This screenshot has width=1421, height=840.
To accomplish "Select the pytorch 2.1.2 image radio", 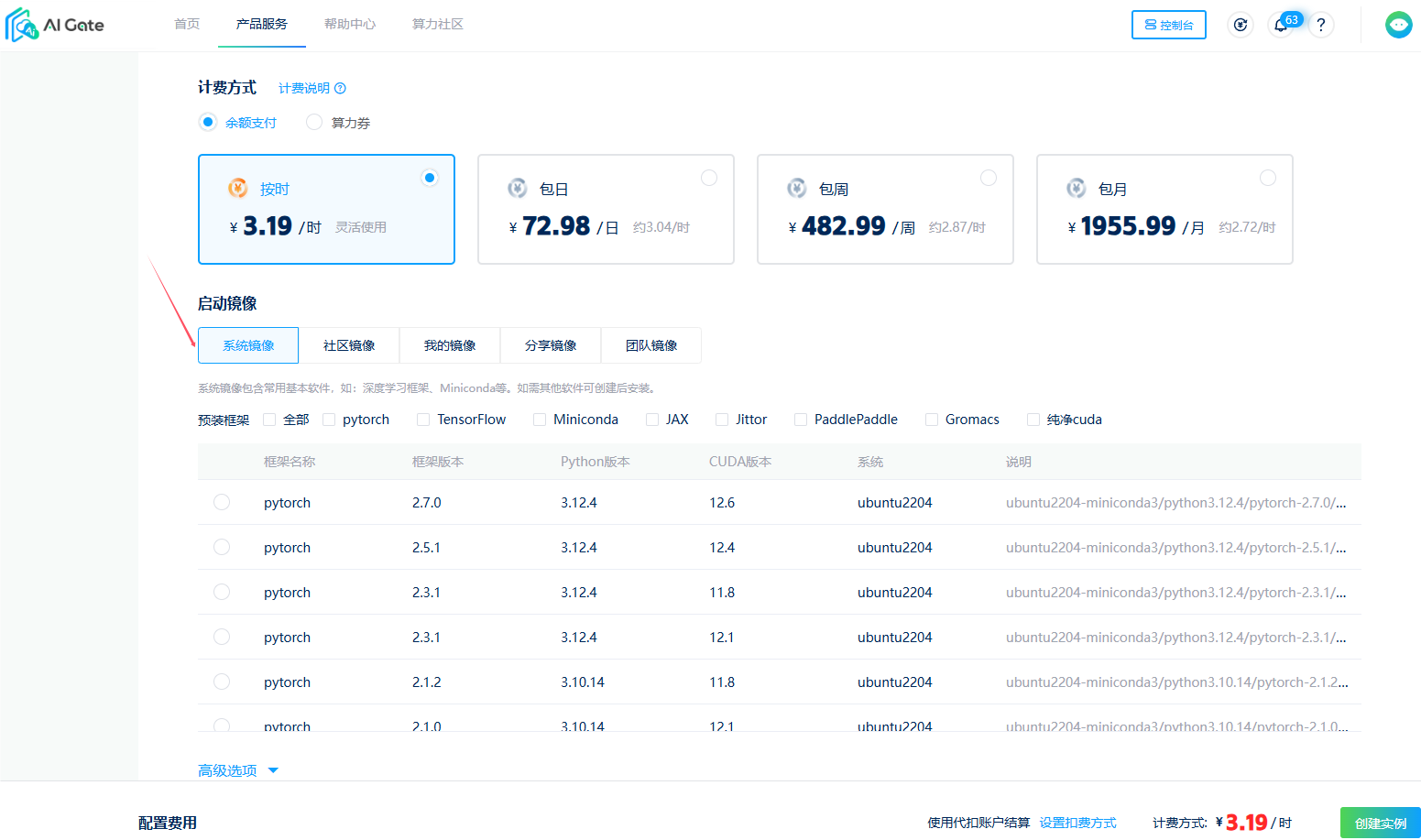I will (x=222, y=682).
